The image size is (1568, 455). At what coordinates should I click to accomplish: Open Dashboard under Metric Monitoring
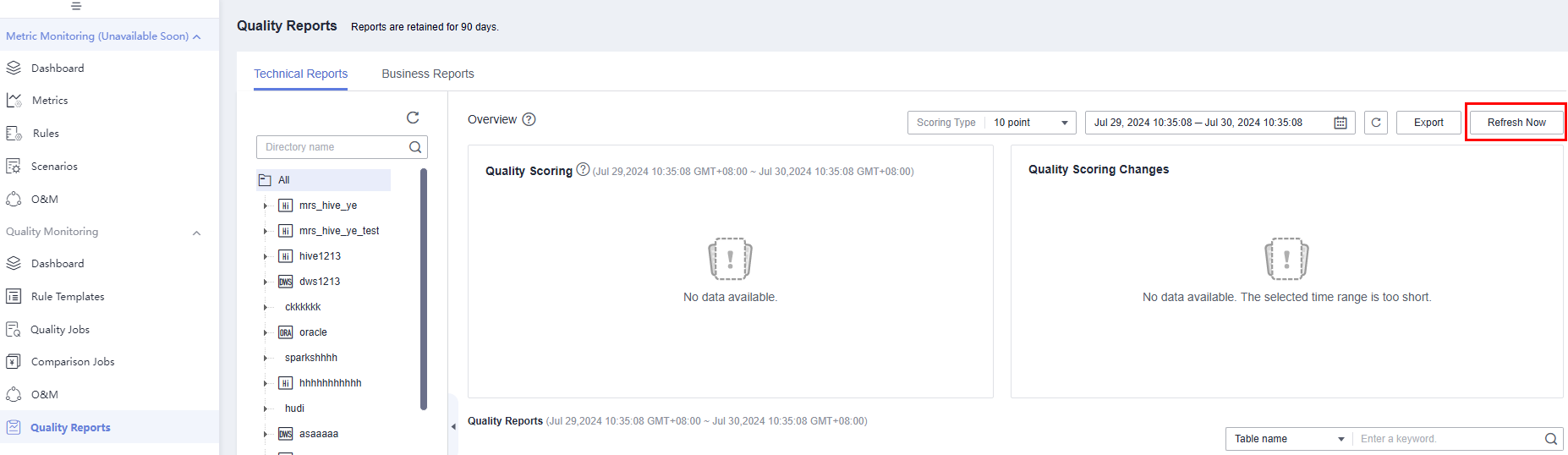(58, 68)
